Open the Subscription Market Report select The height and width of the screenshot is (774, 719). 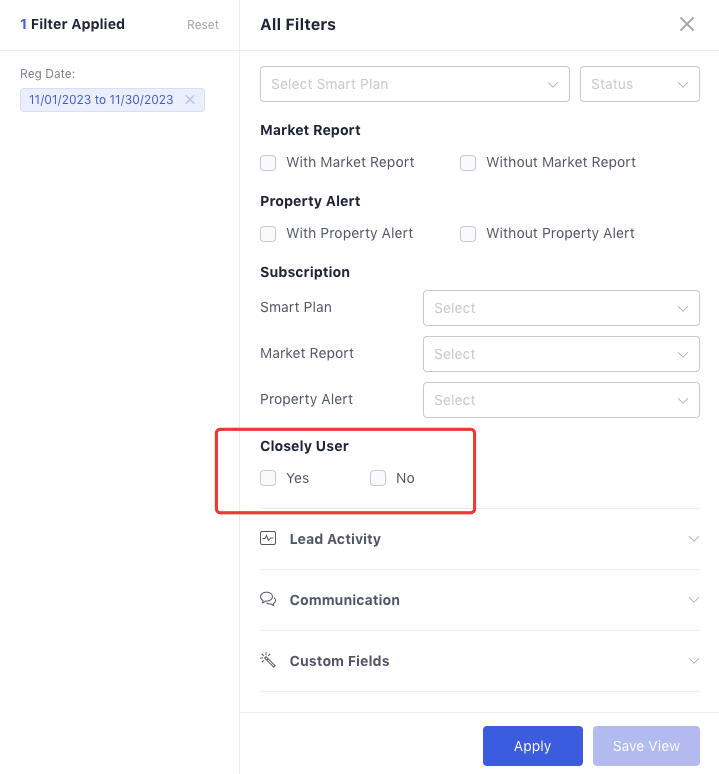pos(561,354)
